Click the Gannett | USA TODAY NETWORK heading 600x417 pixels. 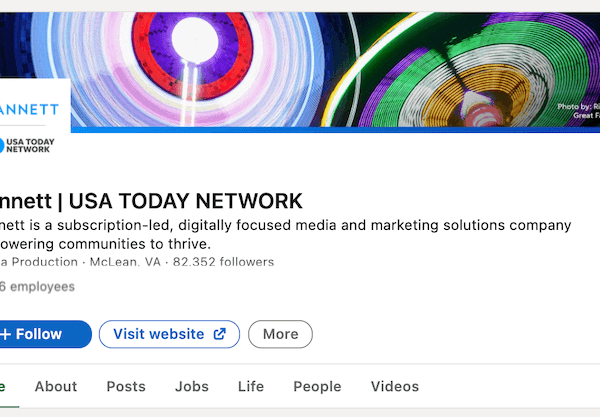(x=150, y=199)
